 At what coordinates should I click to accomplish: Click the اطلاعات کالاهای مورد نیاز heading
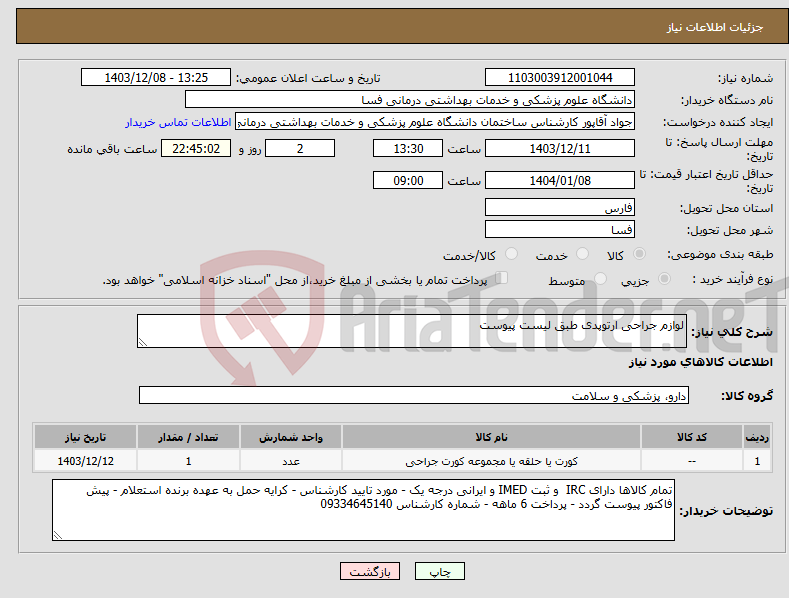700,362
